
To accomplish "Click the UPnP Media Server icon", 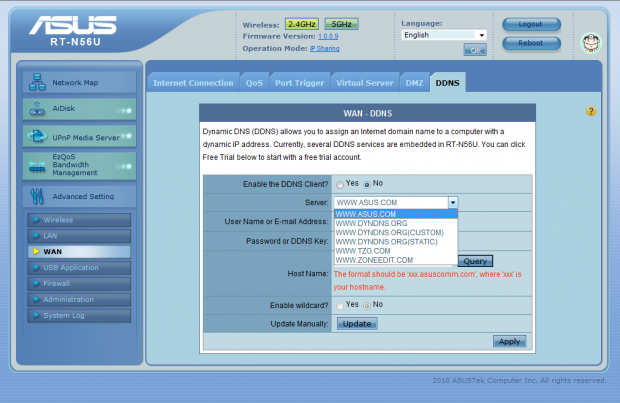I will [37, 136].
